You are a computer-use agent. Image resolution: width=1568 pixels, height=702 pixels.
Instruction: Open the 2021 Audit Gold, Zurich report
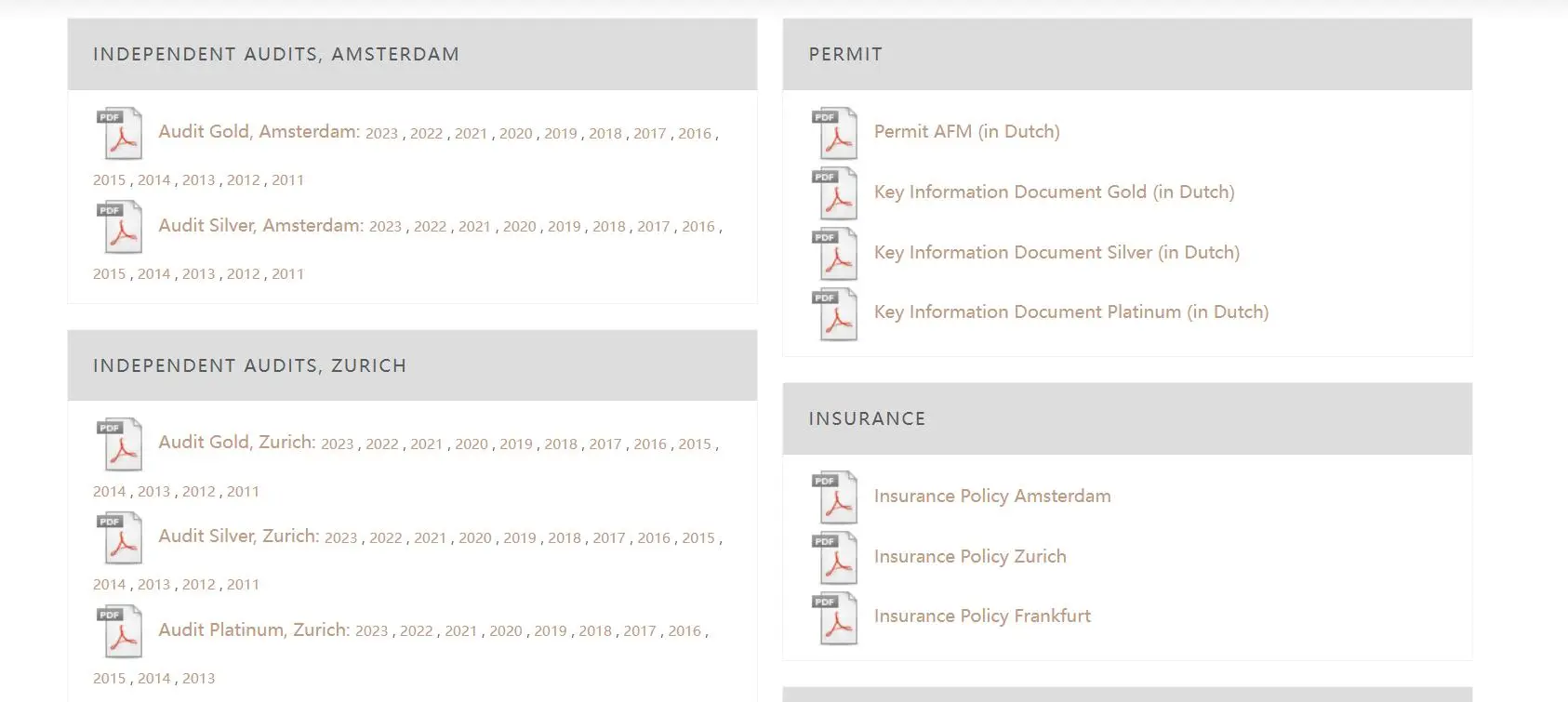click(426, 444)
